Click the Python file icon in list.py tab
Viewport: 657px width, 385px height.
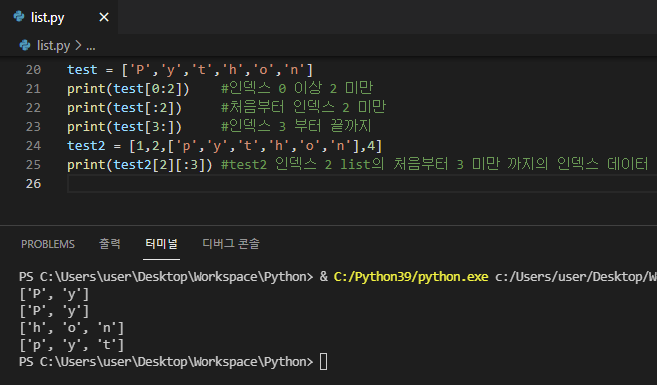coord(19,17)
